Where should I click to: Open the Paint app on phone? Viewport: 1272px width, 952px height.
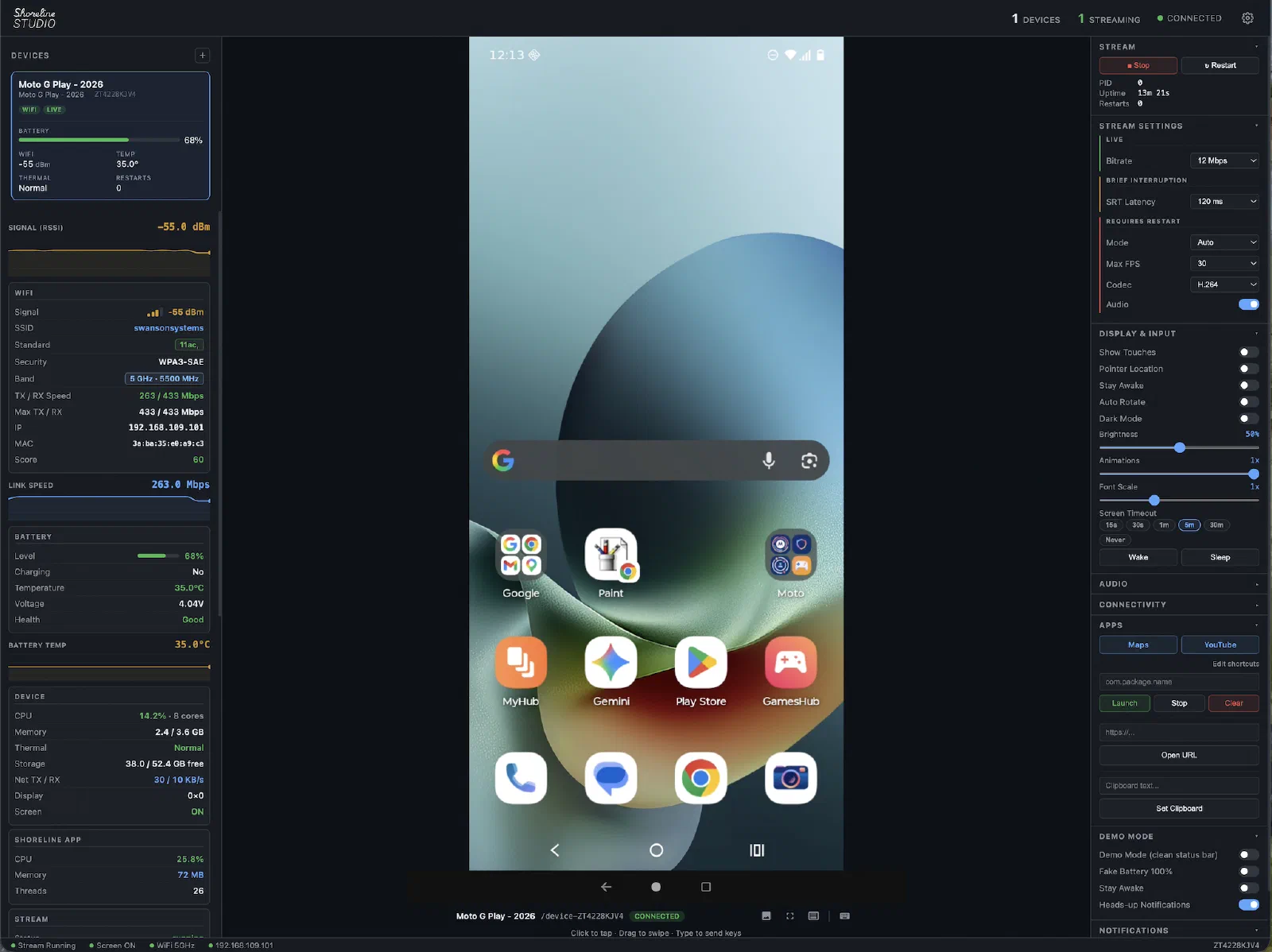(x=611, y=555)
